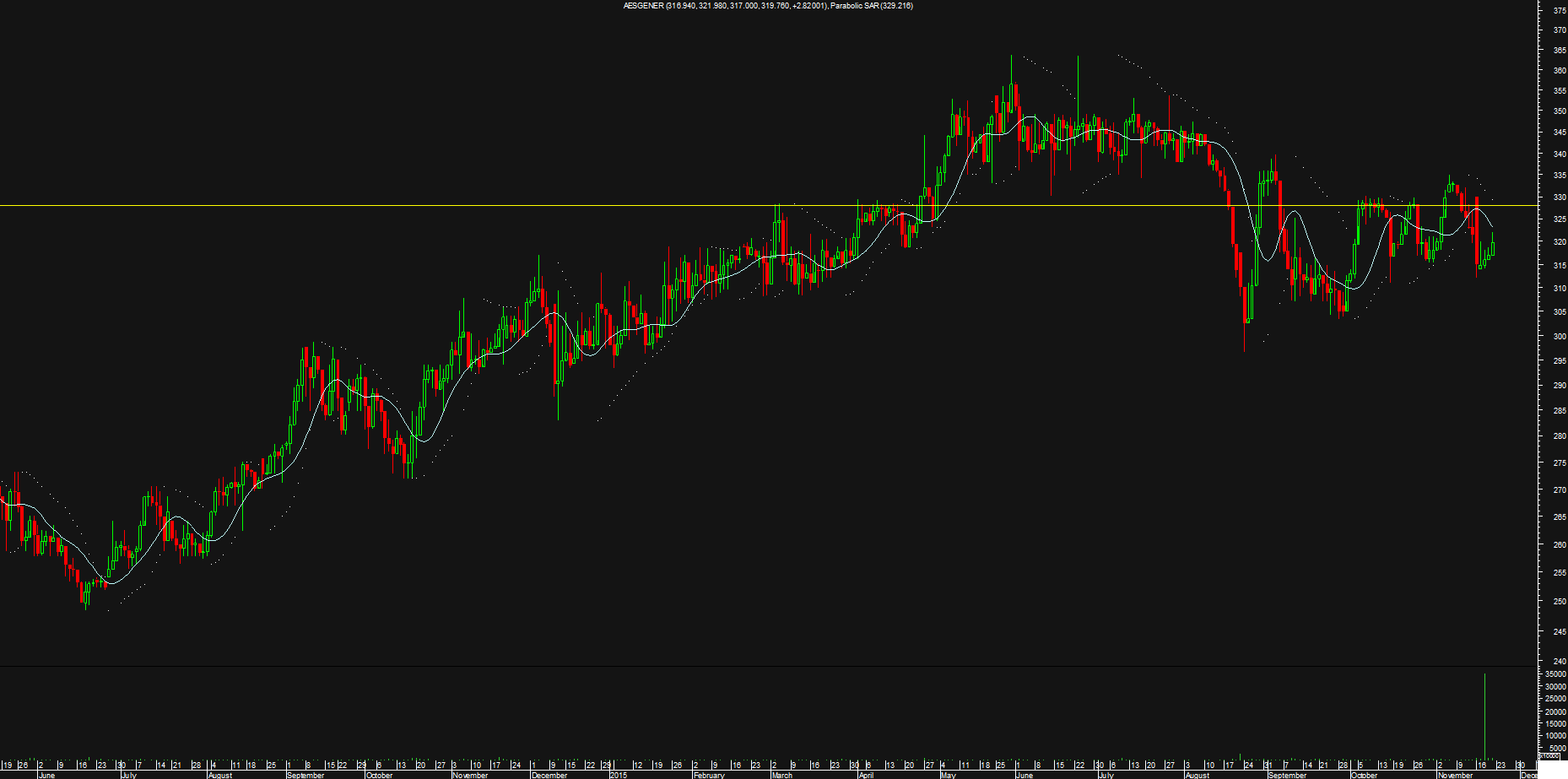
Task: Click the 315 price axis label
Action: [x=1560, y=266]
